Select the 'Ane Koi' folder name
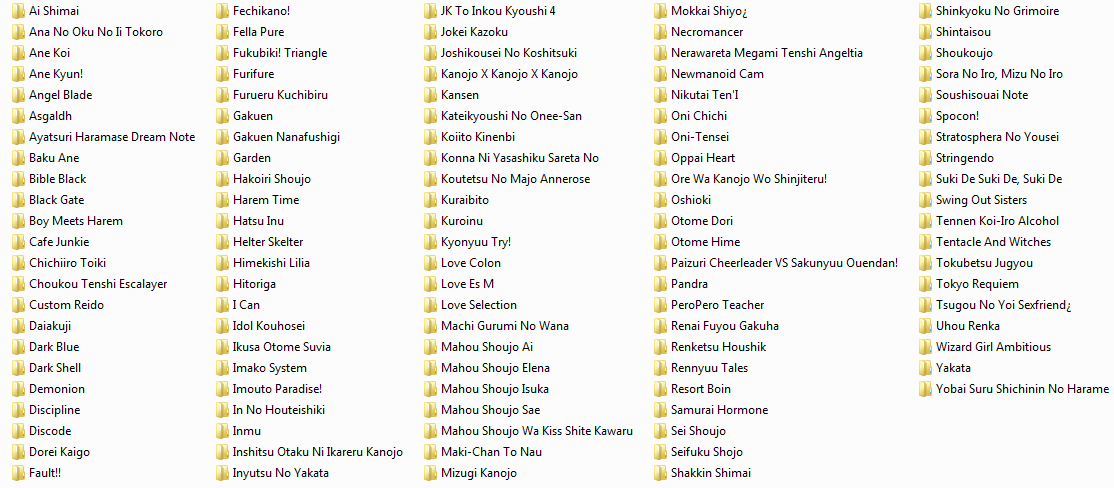This screenshot has width=1114, height=488. (x=50, y=53)
